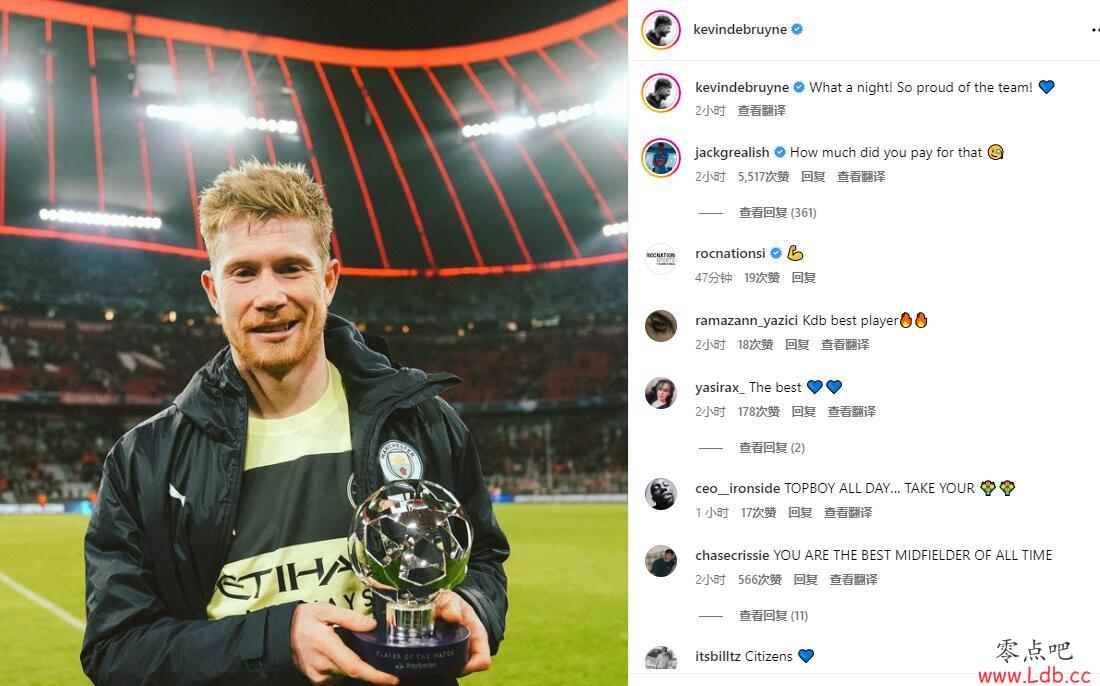Click ceo__ironside's profile picture

pyautogui.click(x=661, y=494)
